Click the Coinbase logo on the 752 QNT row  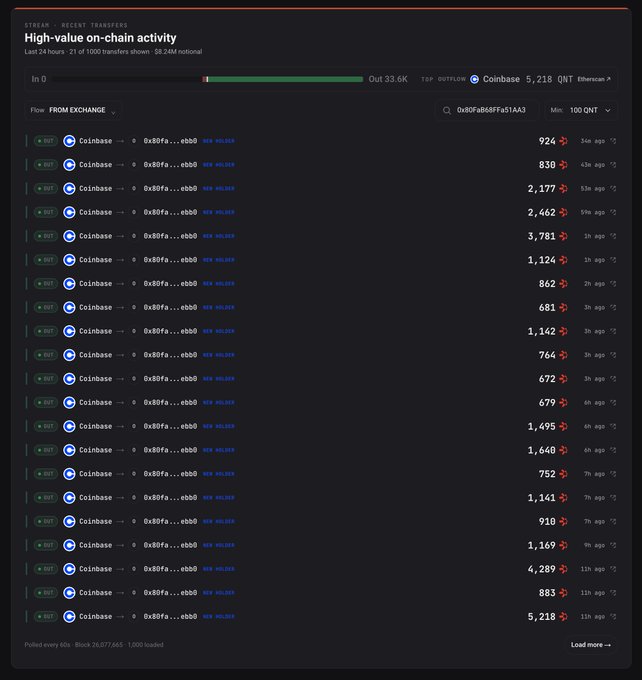(x=69, y=474)
